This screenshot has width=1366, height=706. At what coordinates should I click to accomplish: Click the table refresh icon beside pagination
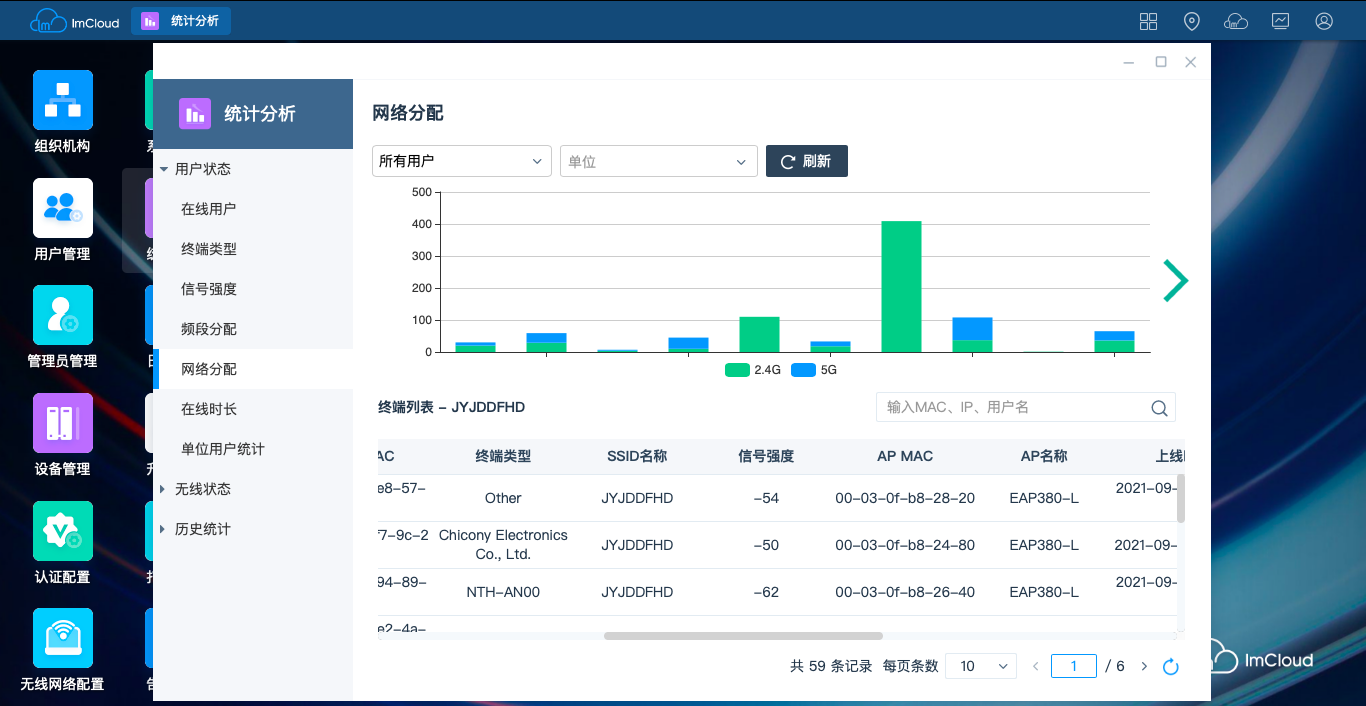tap(1171, 667)
